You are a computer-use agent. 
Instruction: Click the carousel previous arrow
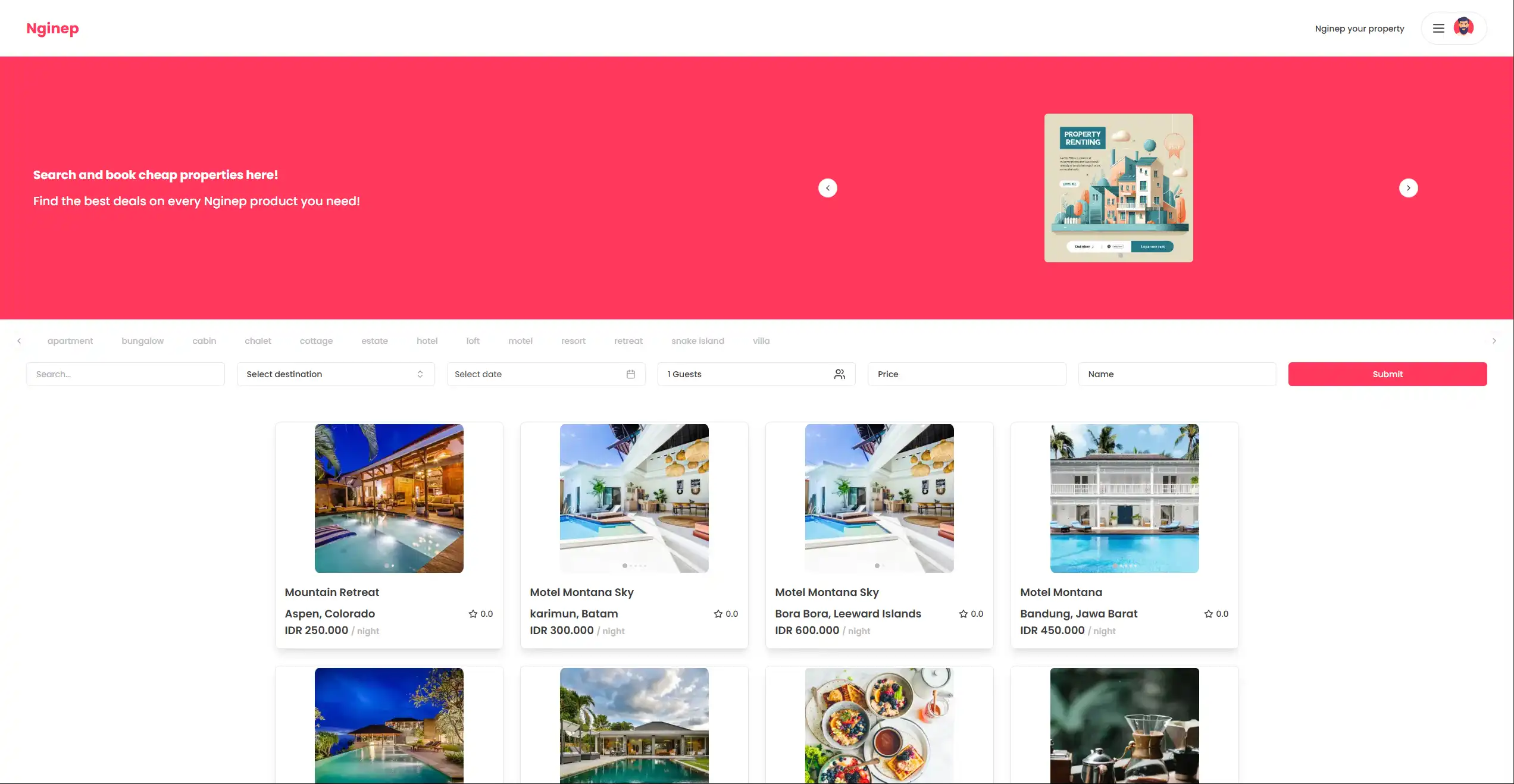coord(827,188)
